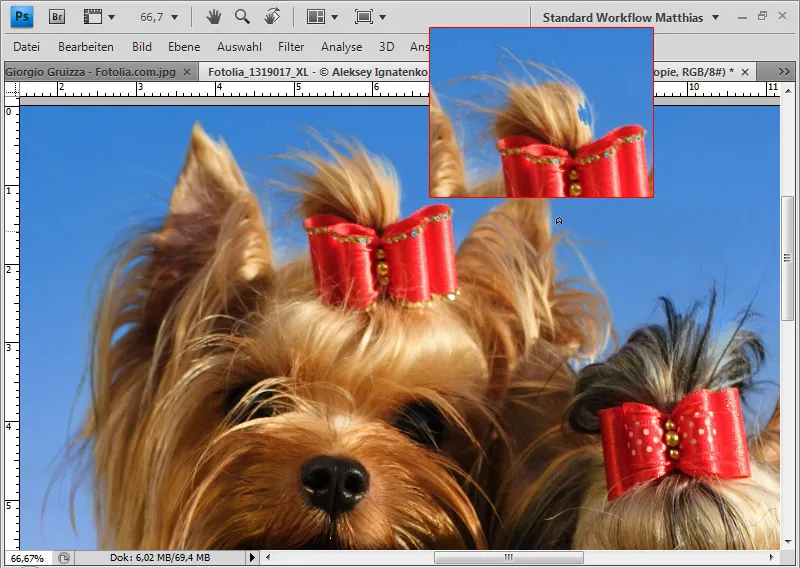Open the Datei menu
The height and width of the screenshot is (568, 800).
(27, 47)
